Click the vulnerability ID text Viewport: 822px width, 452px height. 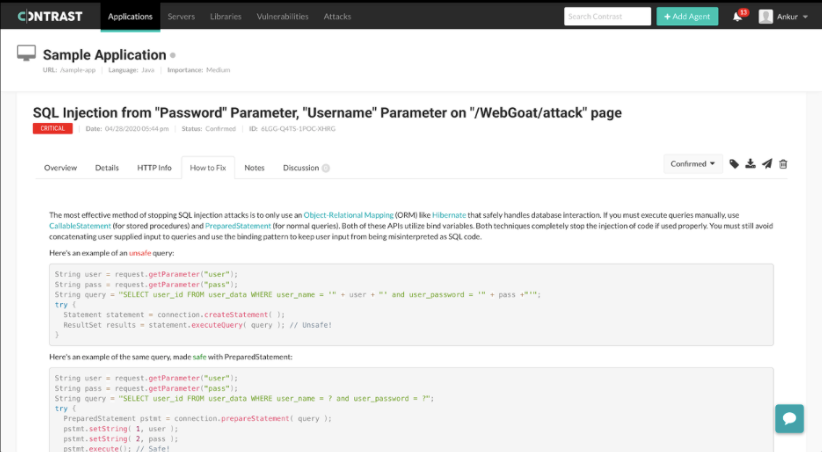[292, 129]
